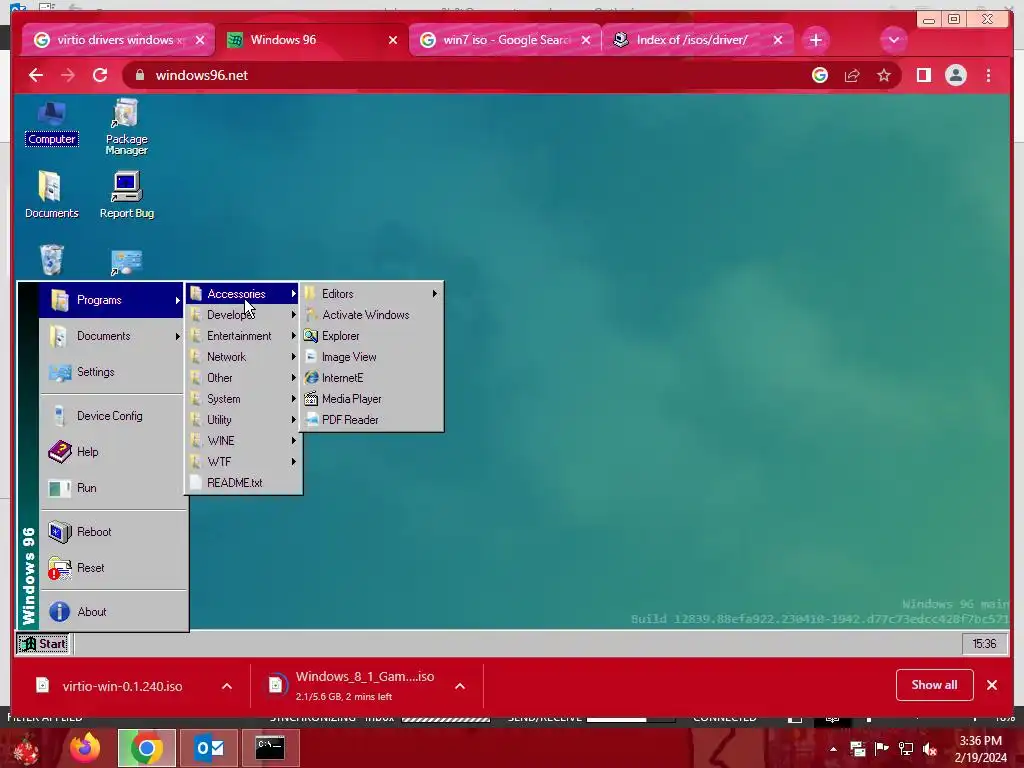Open the Documents folder on the desktop
Screen dimensions: 1024x768
click(51, 195)
